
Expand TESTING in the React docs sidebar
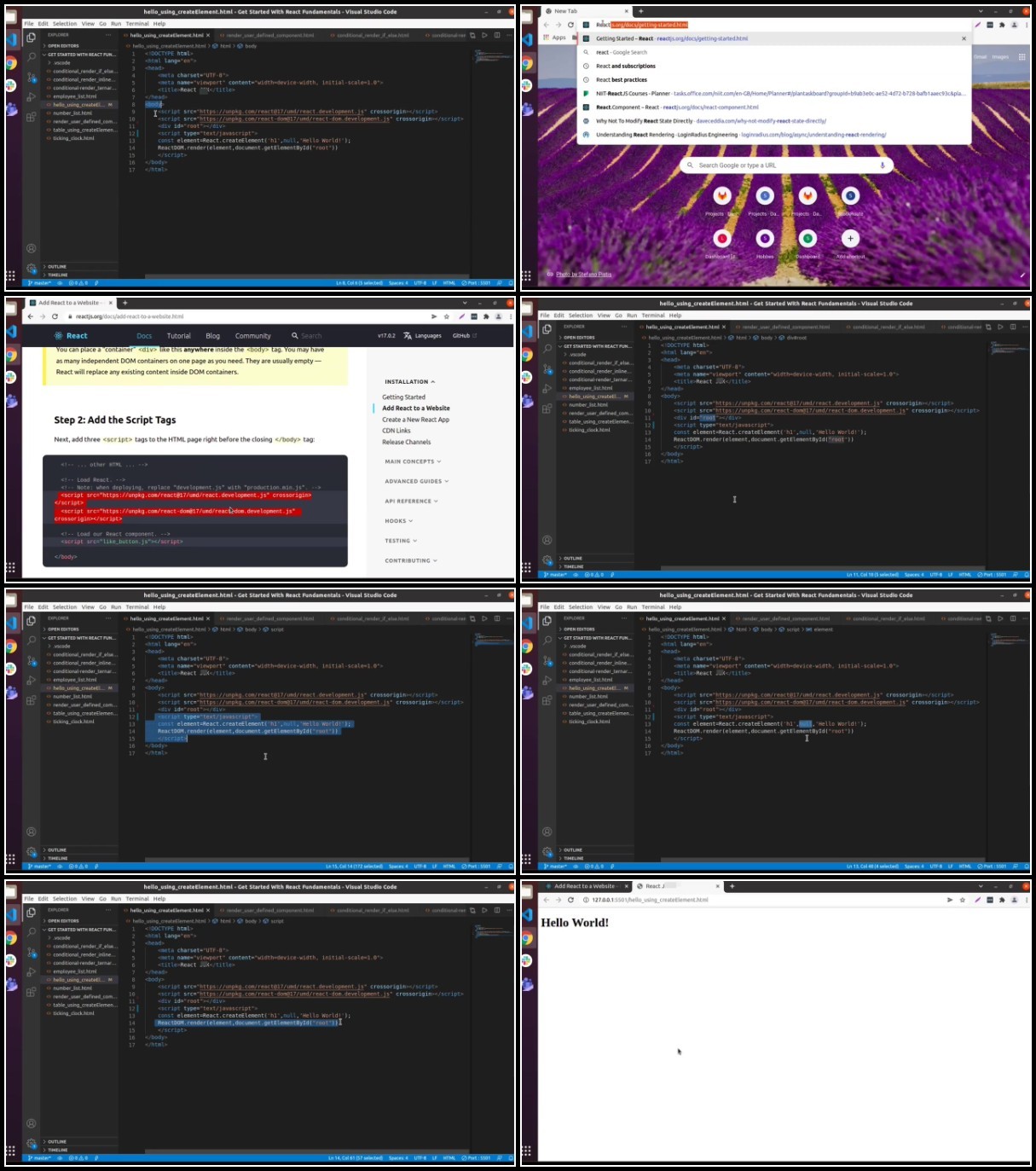(x=401, y=541)
